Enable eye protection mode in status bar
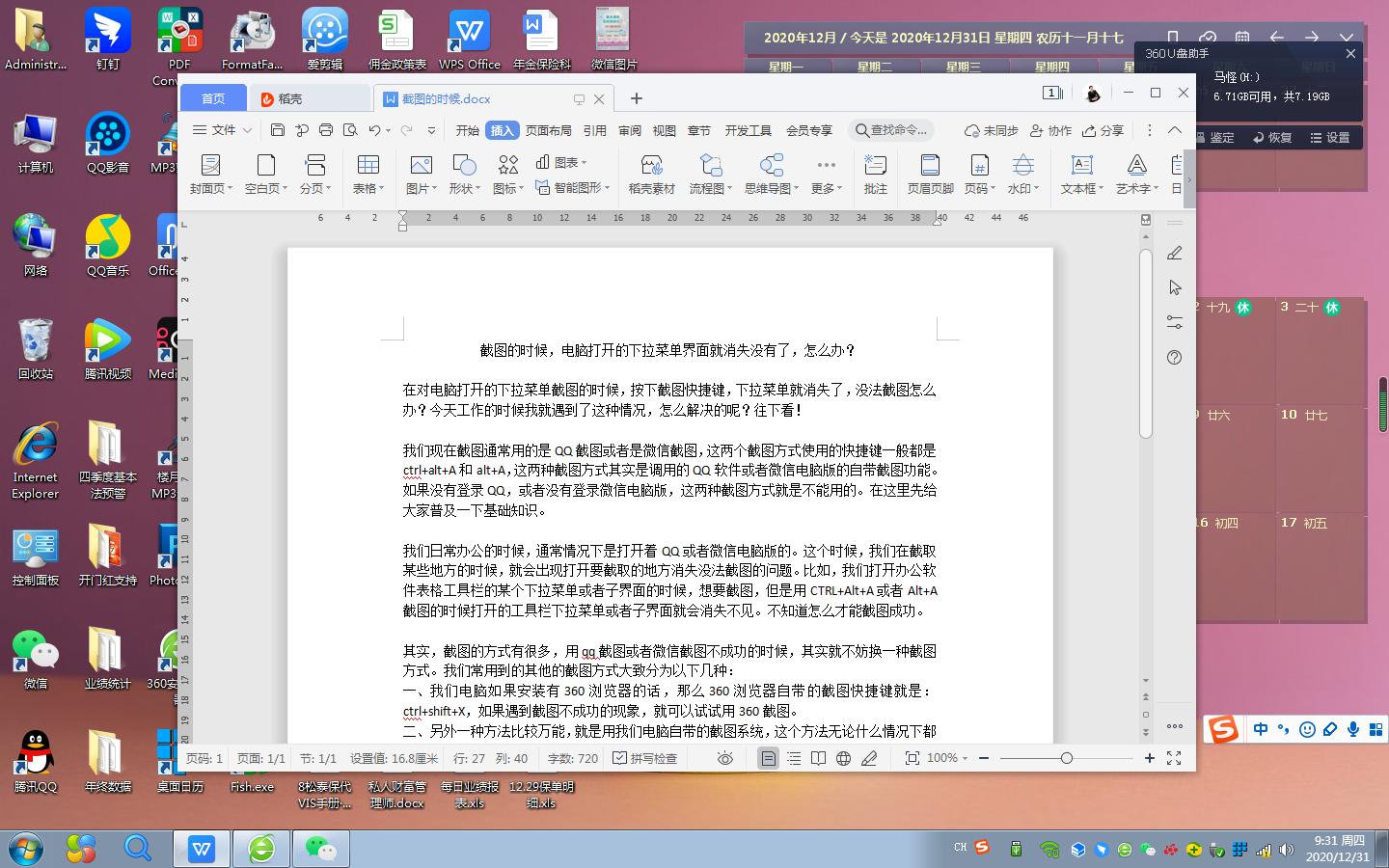1389x868 pixels. pyautogui.click(x=723, y=758)
